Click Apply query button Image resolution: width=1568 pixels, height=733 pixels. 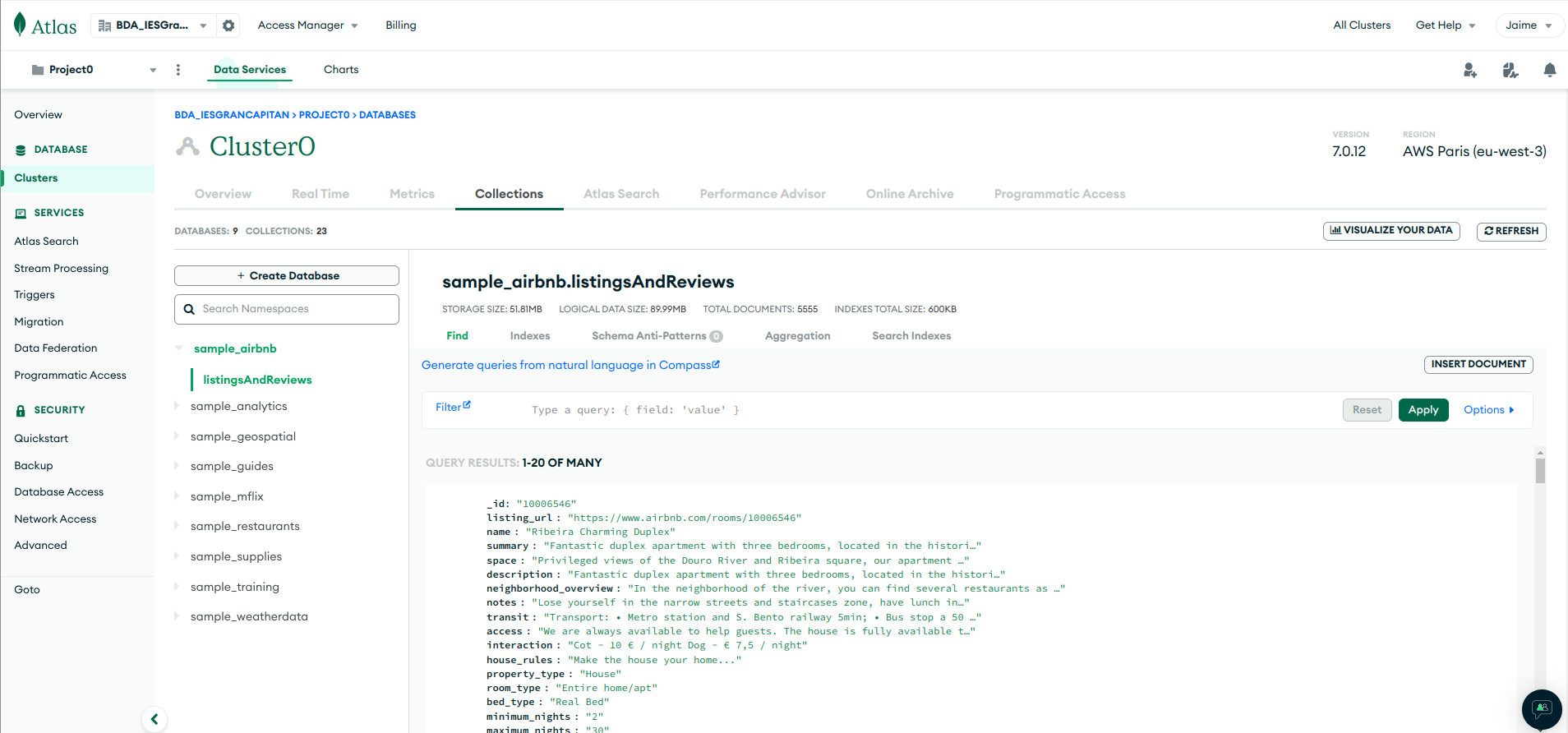[1423, 410]
